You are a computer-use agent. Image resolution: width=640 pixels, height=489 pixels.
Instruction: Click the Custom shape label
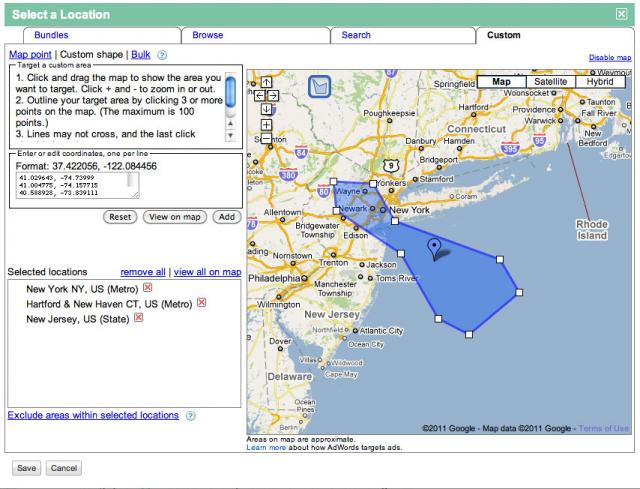tap(91, 54)
